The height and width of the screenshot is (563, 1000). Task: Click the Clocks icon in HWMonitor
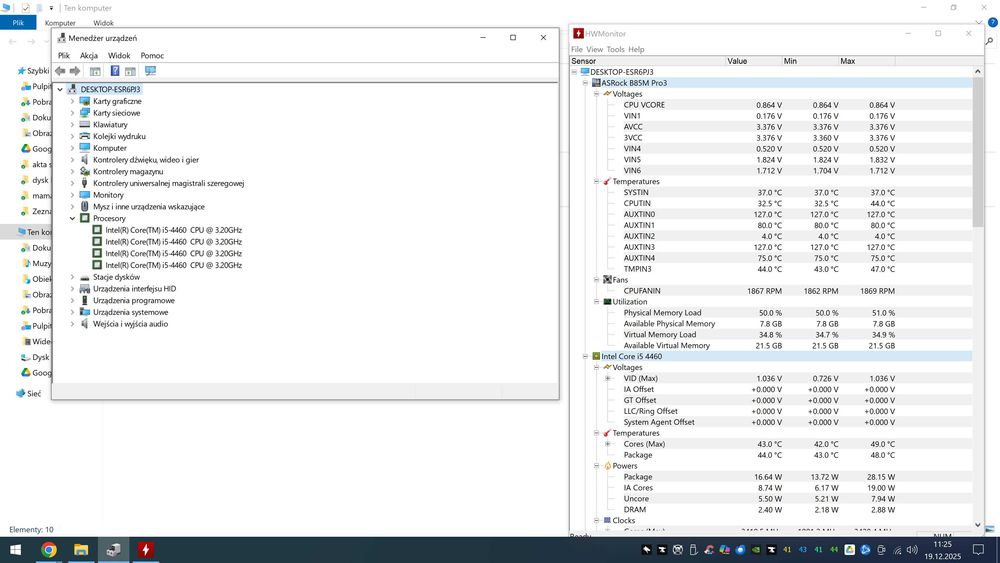(607, 520)
